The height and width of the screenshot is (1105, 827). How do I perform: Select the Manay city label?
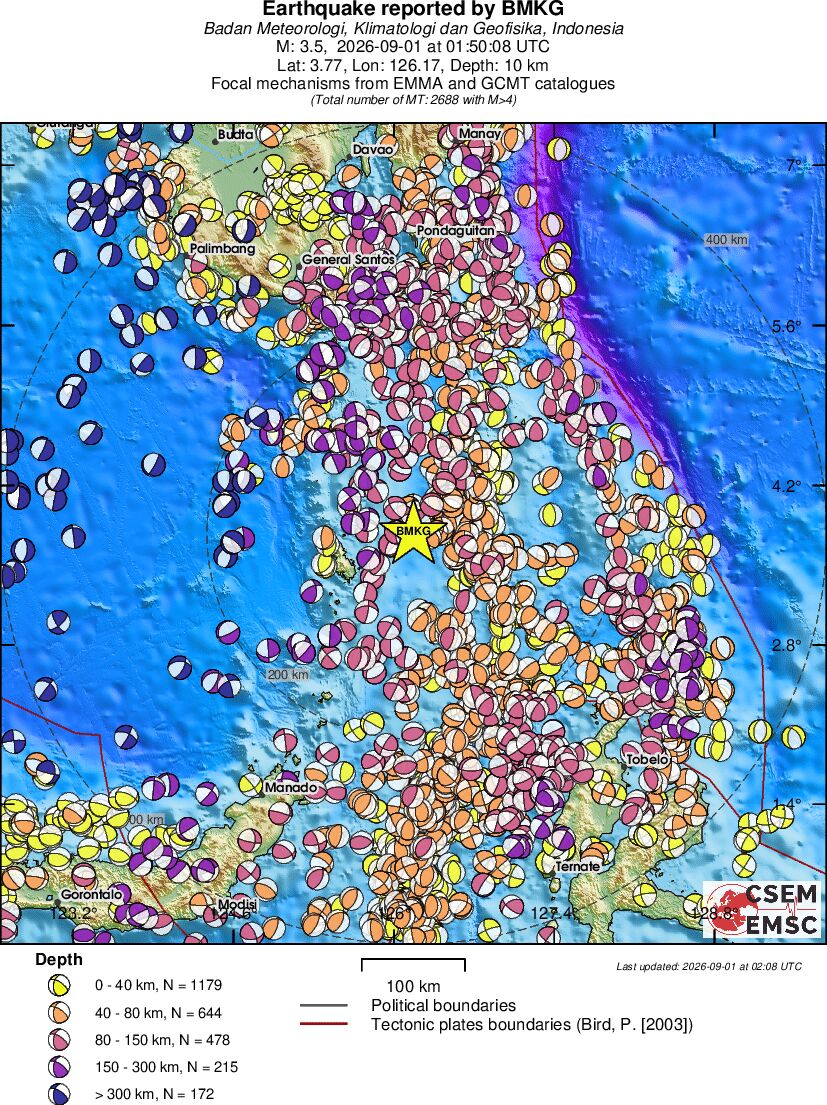pyautogui.click(x=480, y=133)
